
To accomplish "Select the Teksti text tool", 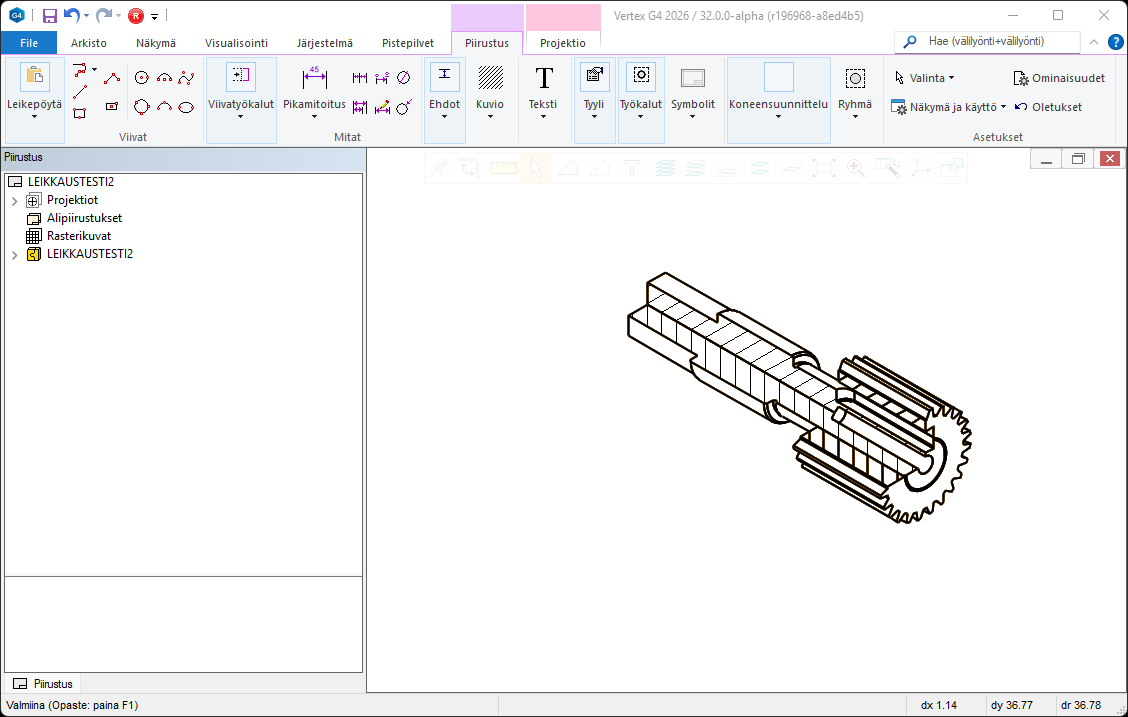I will click(x=543, y=78).
